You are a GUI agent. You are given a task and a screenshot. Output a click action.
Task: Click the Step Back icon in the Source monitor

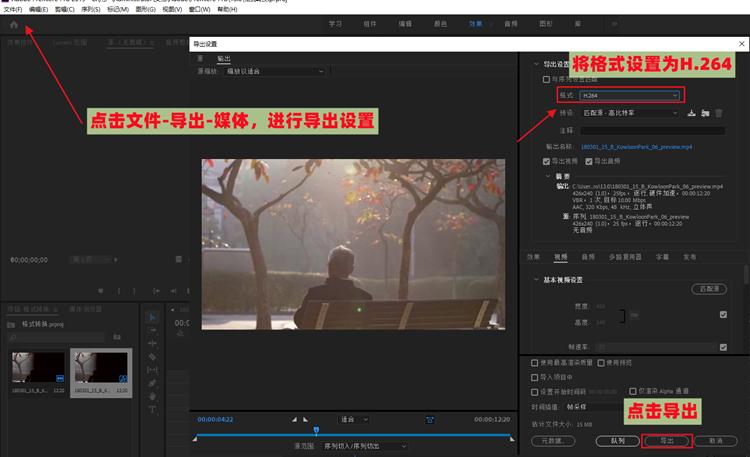[173, 291]
